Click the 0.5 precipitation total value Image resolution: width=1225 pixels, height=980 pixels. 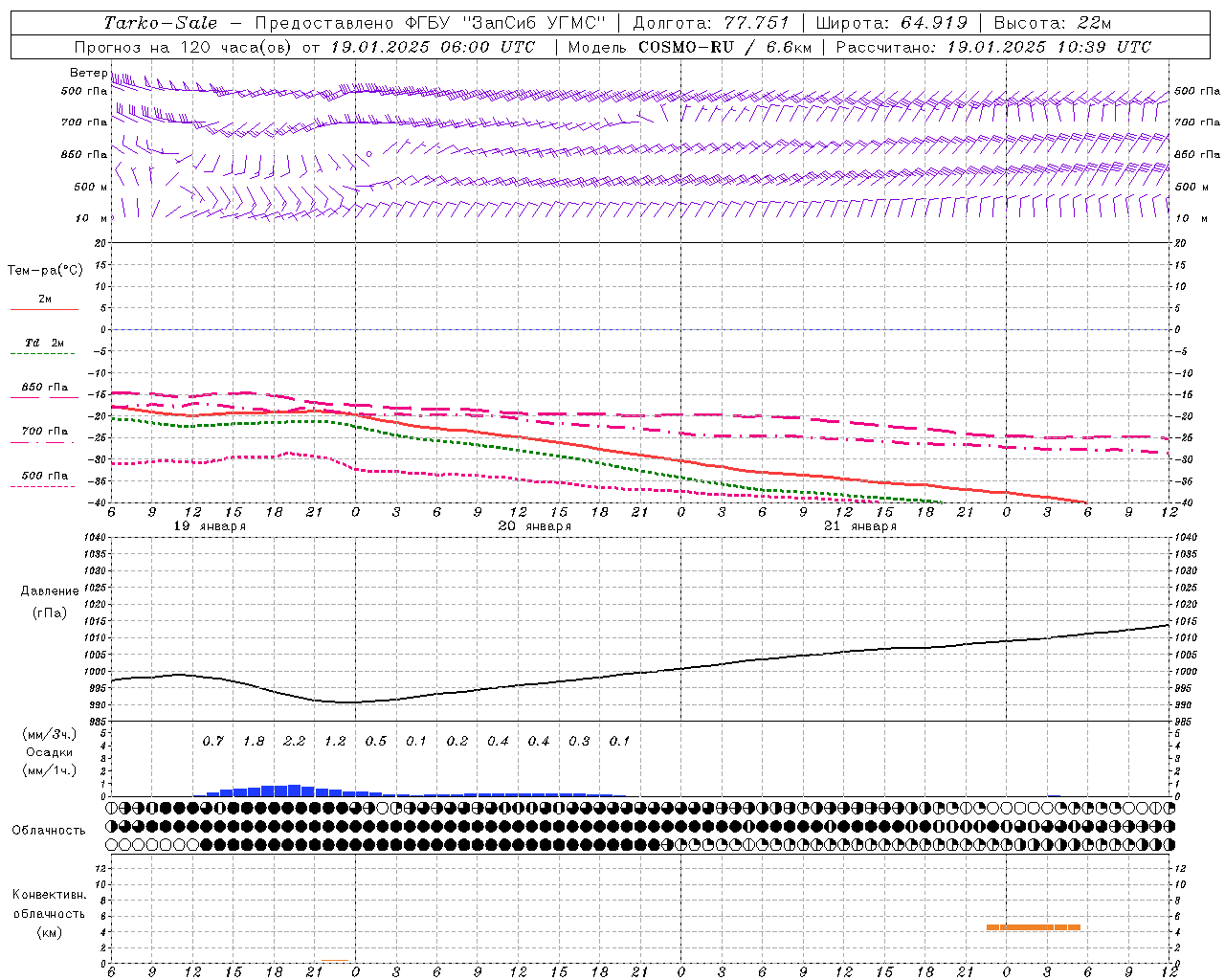point(376,742)
